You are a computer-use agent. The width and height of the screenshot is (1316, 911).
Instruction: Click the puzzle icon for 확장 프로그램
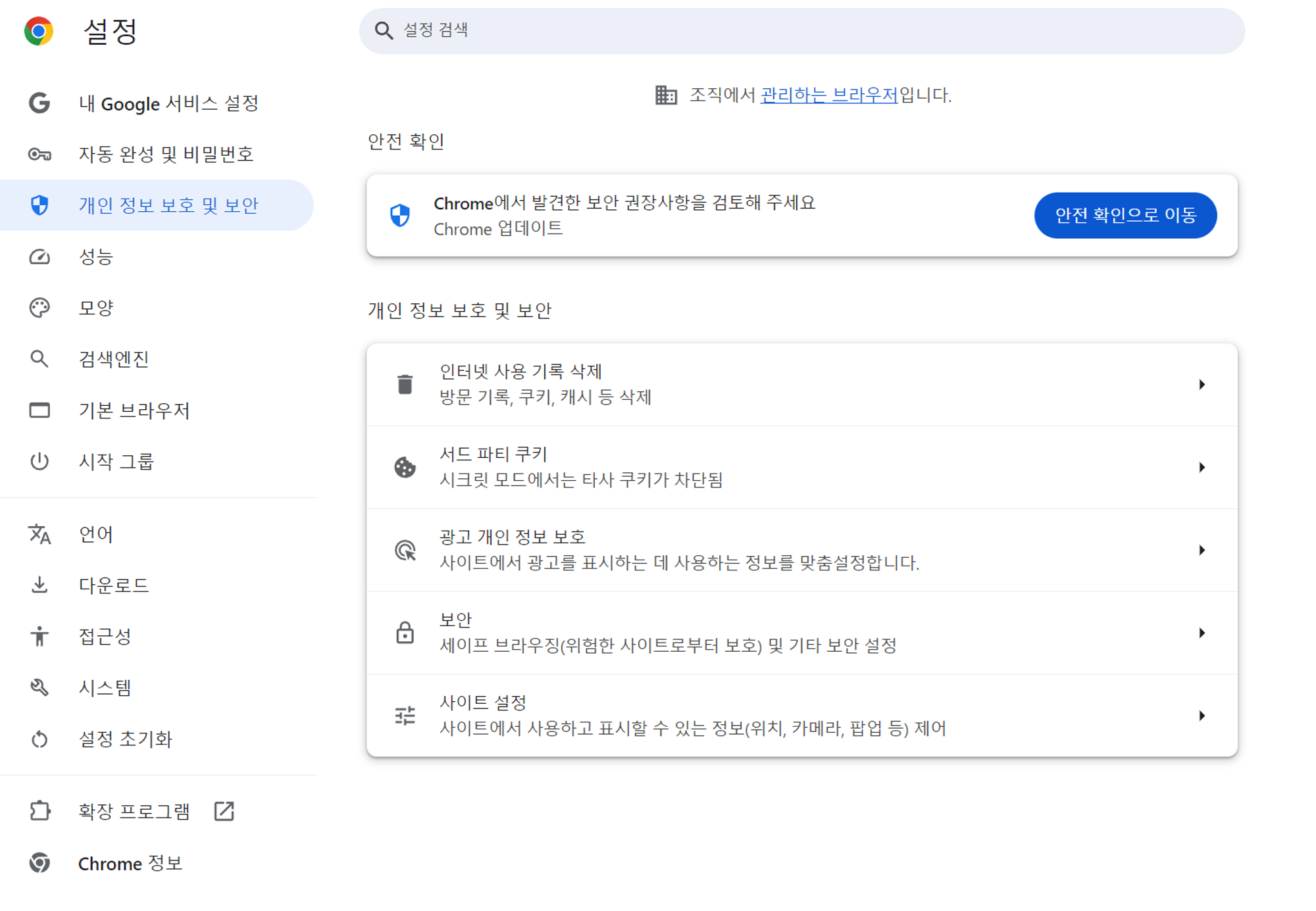tap(39, 811)
